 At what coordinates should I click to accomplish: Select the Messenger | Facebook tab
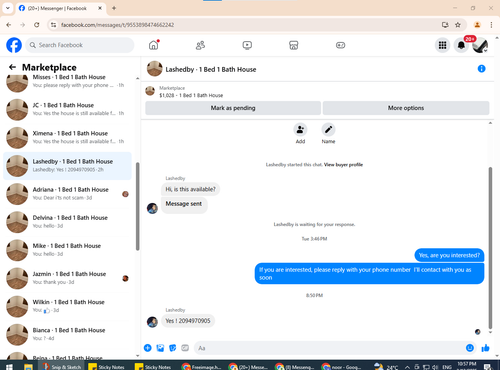(x=60, y=8)
